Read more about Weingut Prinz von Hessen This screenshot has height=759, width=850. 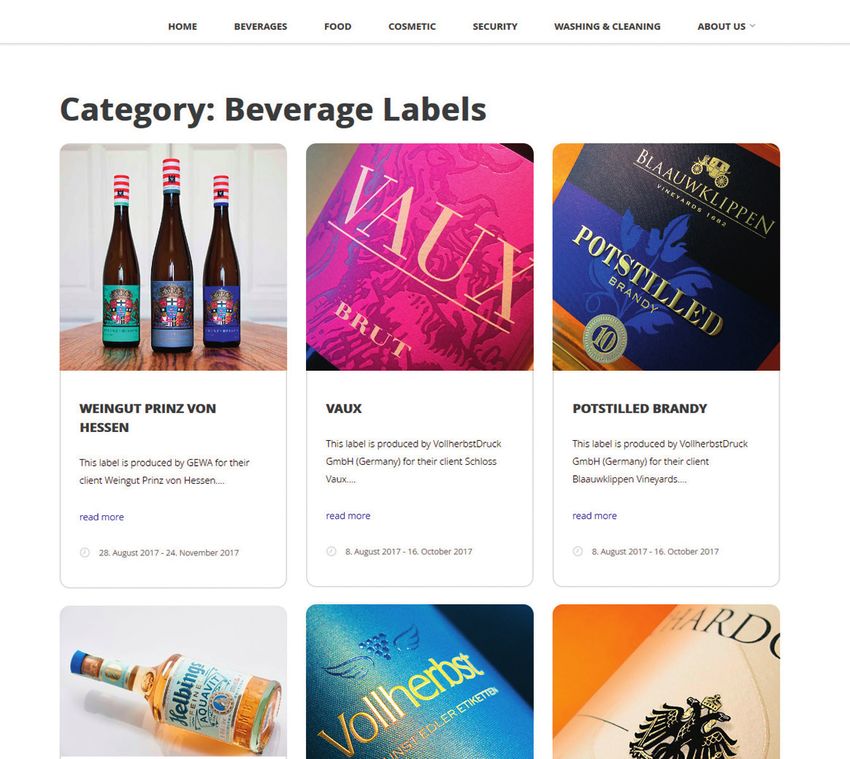101,517
